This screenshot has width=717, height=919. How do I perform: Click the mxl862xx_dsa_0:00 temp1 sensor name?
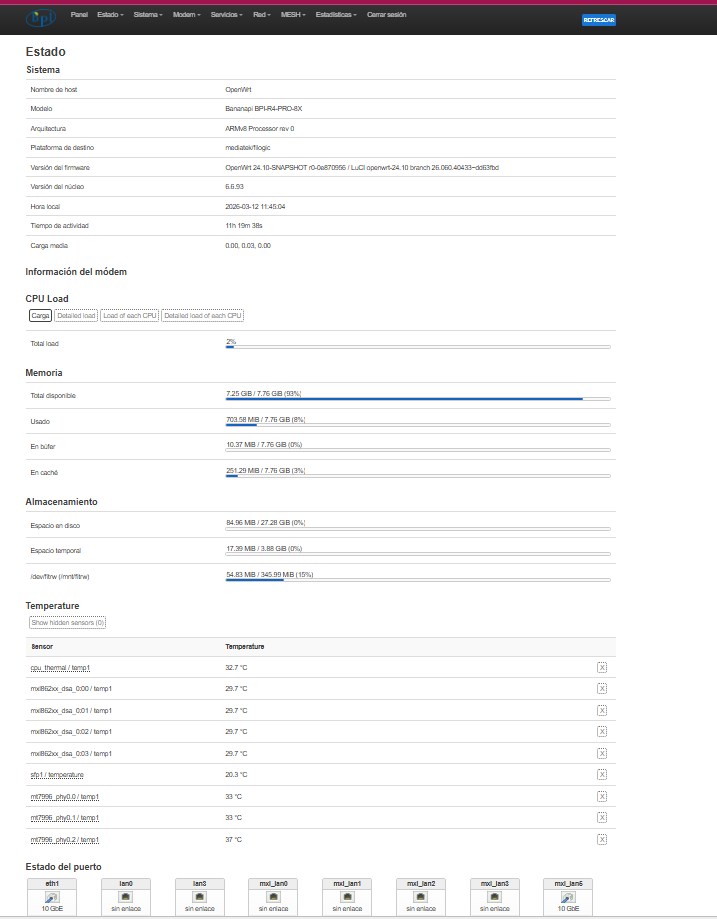70,689
